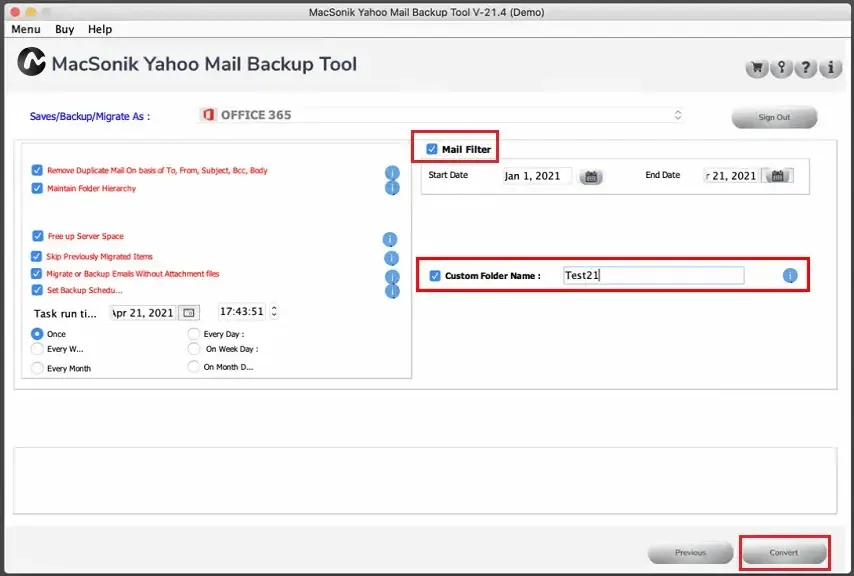Open the question mark help icon
Screen dimensions: 854x576
(x=806, y=68)
